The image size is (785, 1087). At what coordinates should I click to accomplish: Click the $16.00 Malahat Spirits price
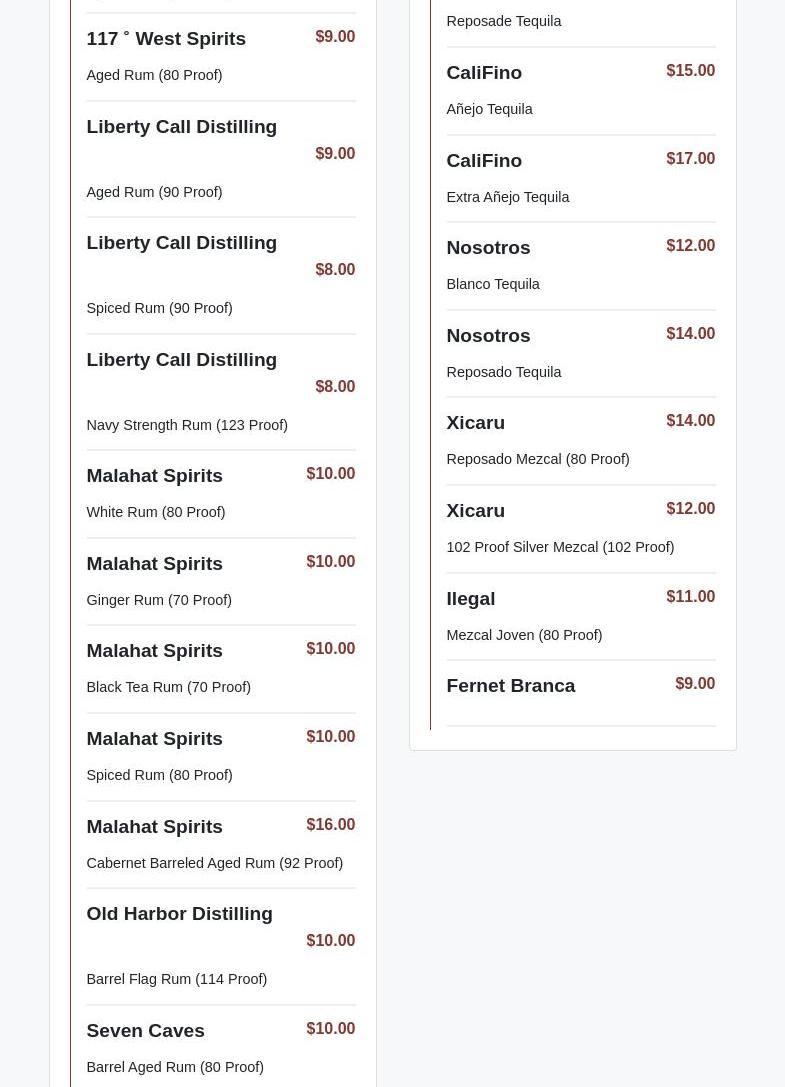[330, 825]
